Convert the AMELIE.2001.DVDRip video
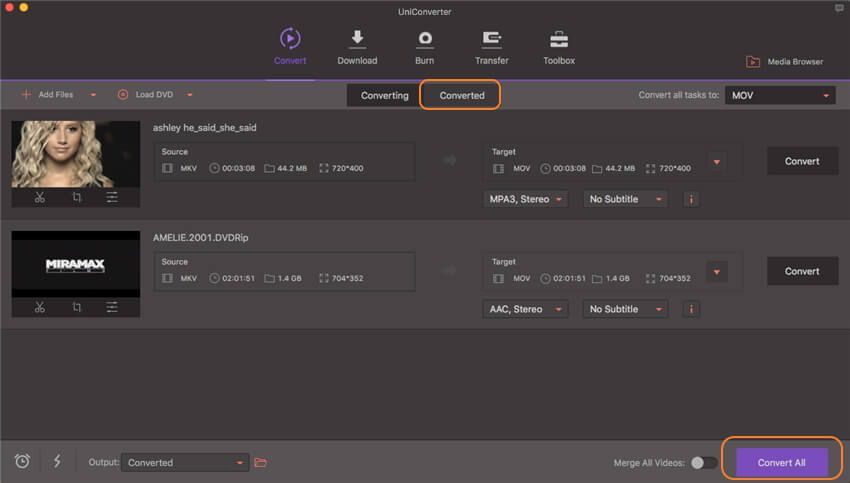The image size is (850, 483). coord(802,271)
